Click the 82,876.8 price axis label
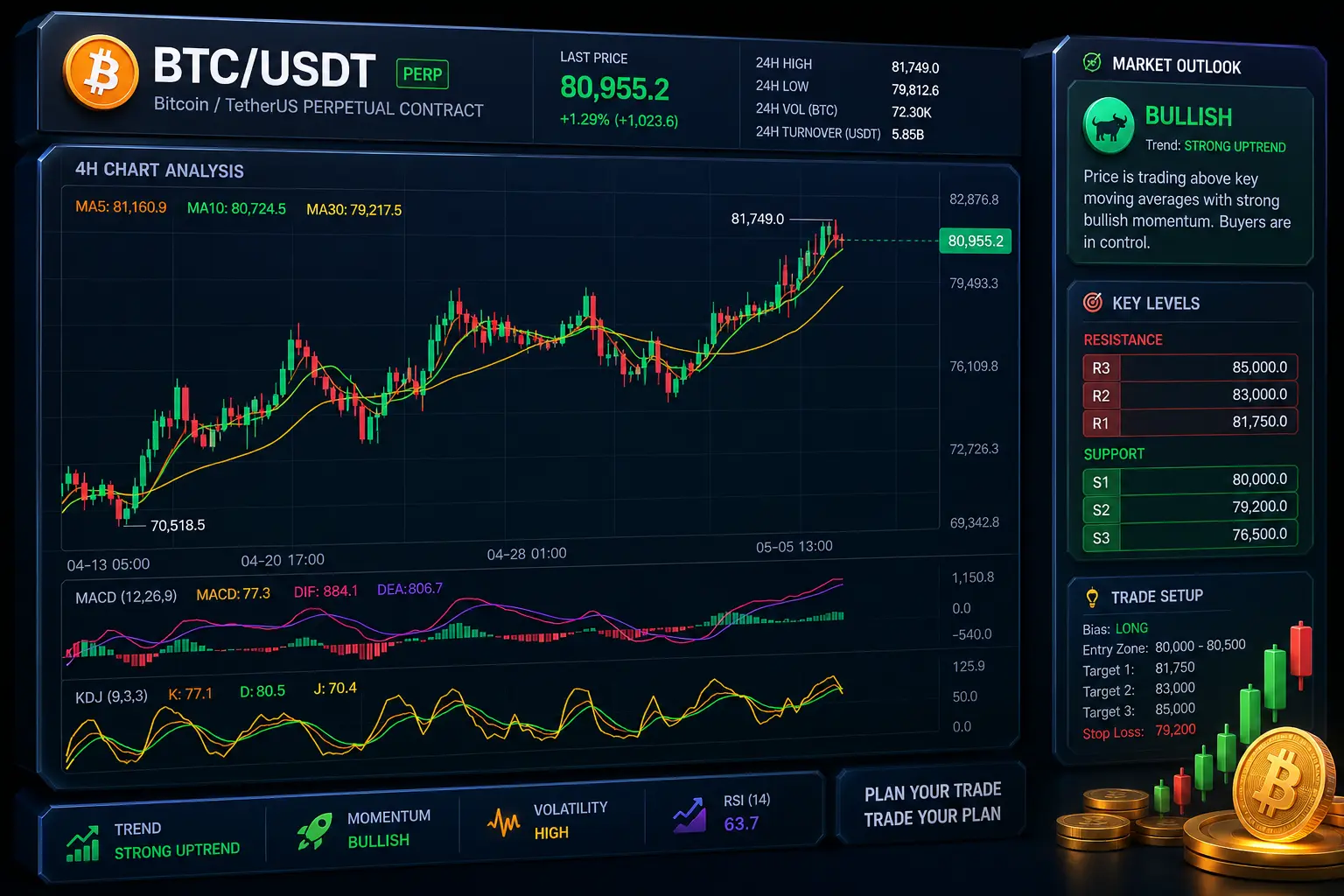This screenshot has width=1344, height=896. 974,199
